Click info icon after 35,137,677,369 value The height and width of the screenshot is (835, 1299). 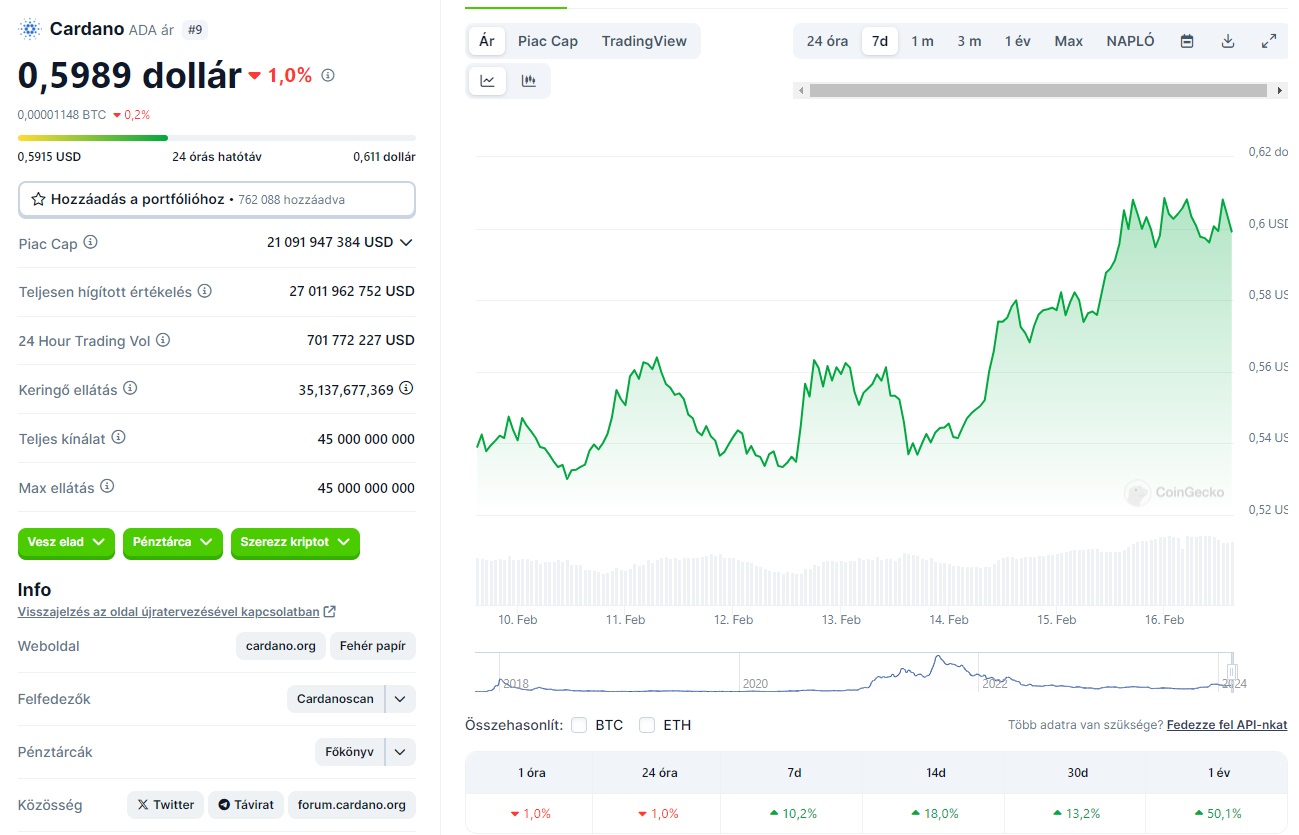tap(406, 388)
